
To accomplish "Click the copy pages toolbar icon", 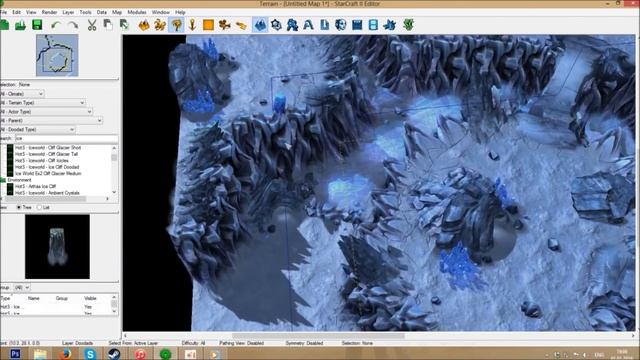I will click(108, 25).
